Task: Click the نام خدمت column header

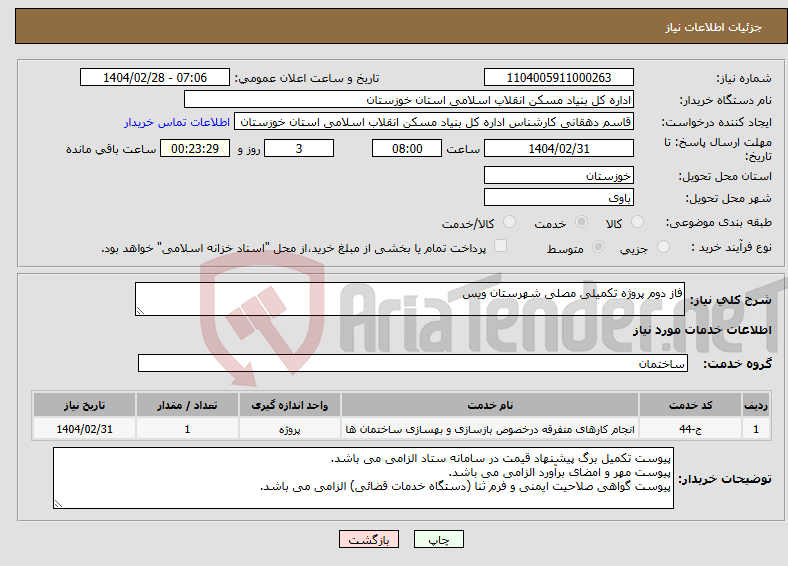Action: 490,405
